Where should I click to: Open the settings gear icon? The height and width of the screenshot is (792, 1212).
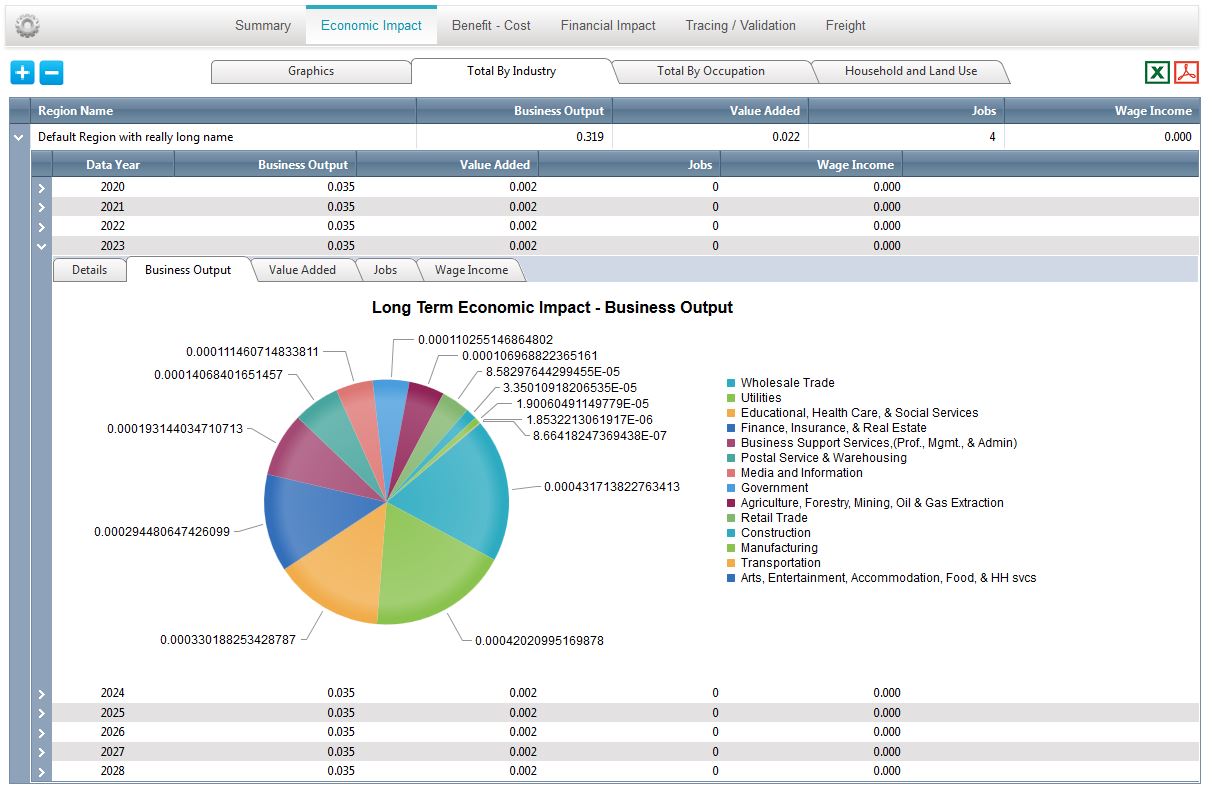28,26
